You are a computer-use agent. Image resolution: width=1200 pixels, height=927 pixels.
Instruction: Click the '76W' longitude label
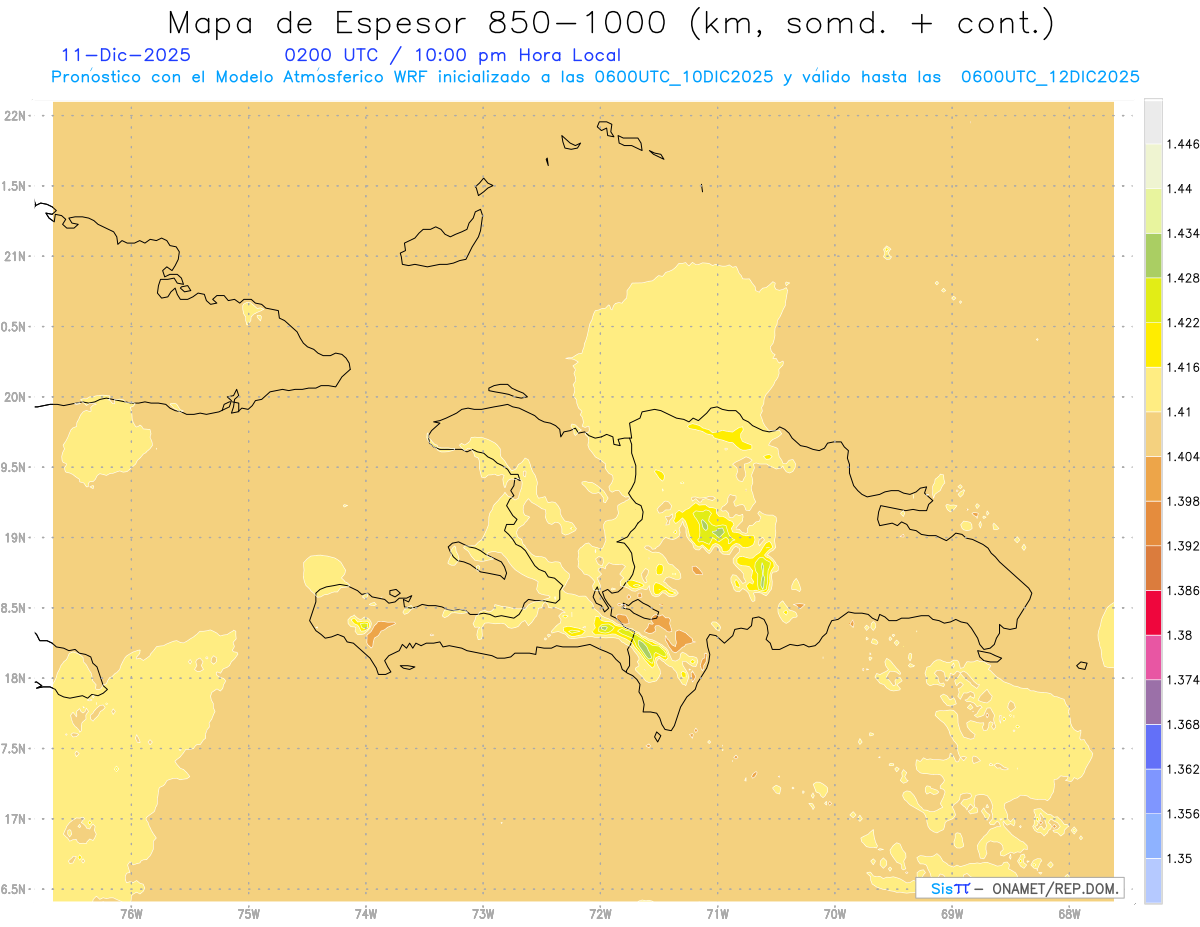[131, 914]
